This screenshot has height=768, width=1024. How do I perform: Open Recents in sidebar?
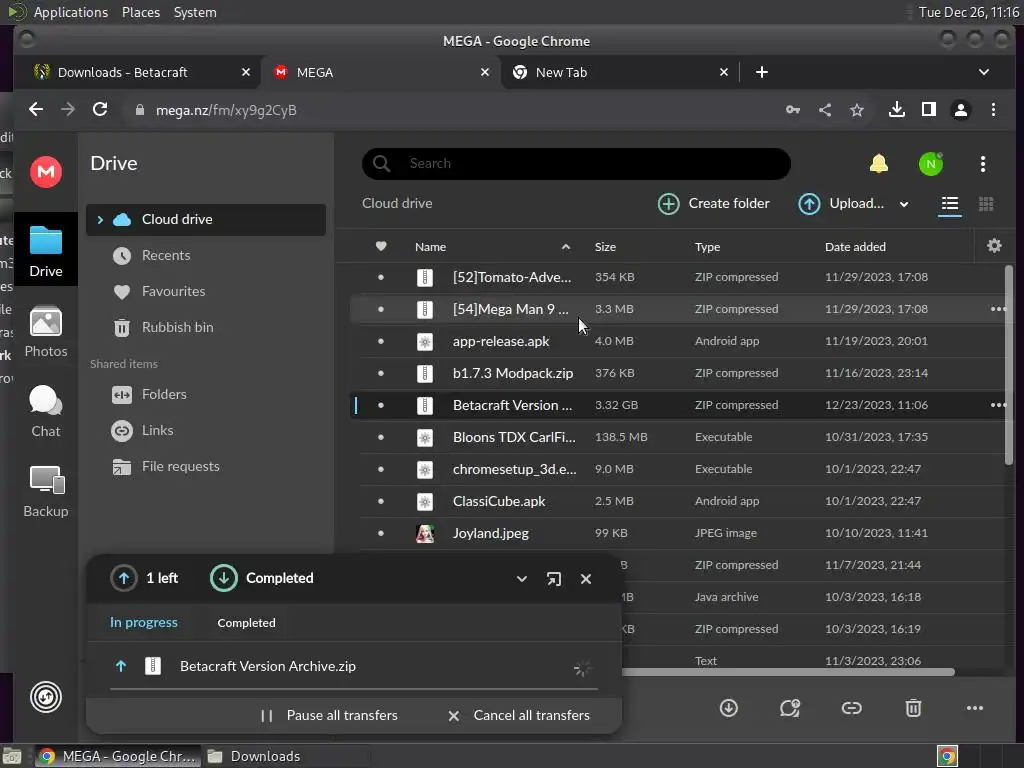pyautogui.click(x=206, y=255)
